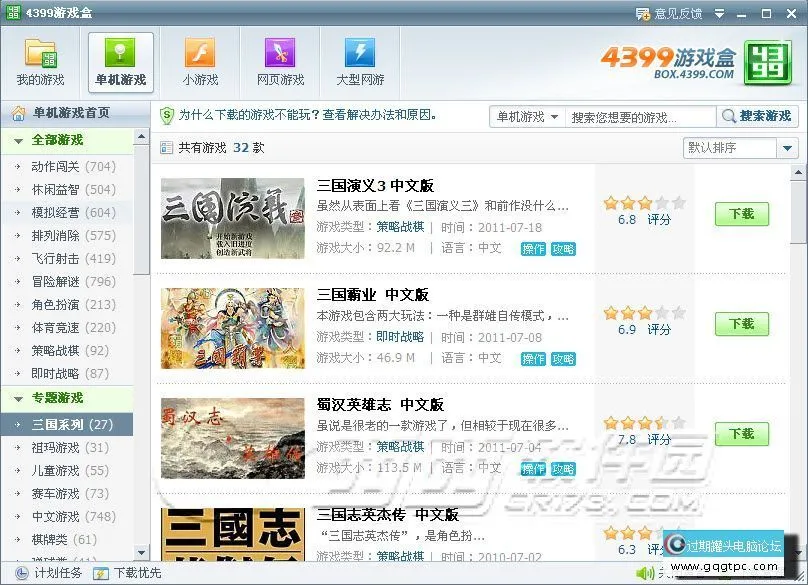Screen dimensions: 808x585
Task: Select 策略战棋 category in sidebar
Action: pyautogui.click(x=56, y=351)
